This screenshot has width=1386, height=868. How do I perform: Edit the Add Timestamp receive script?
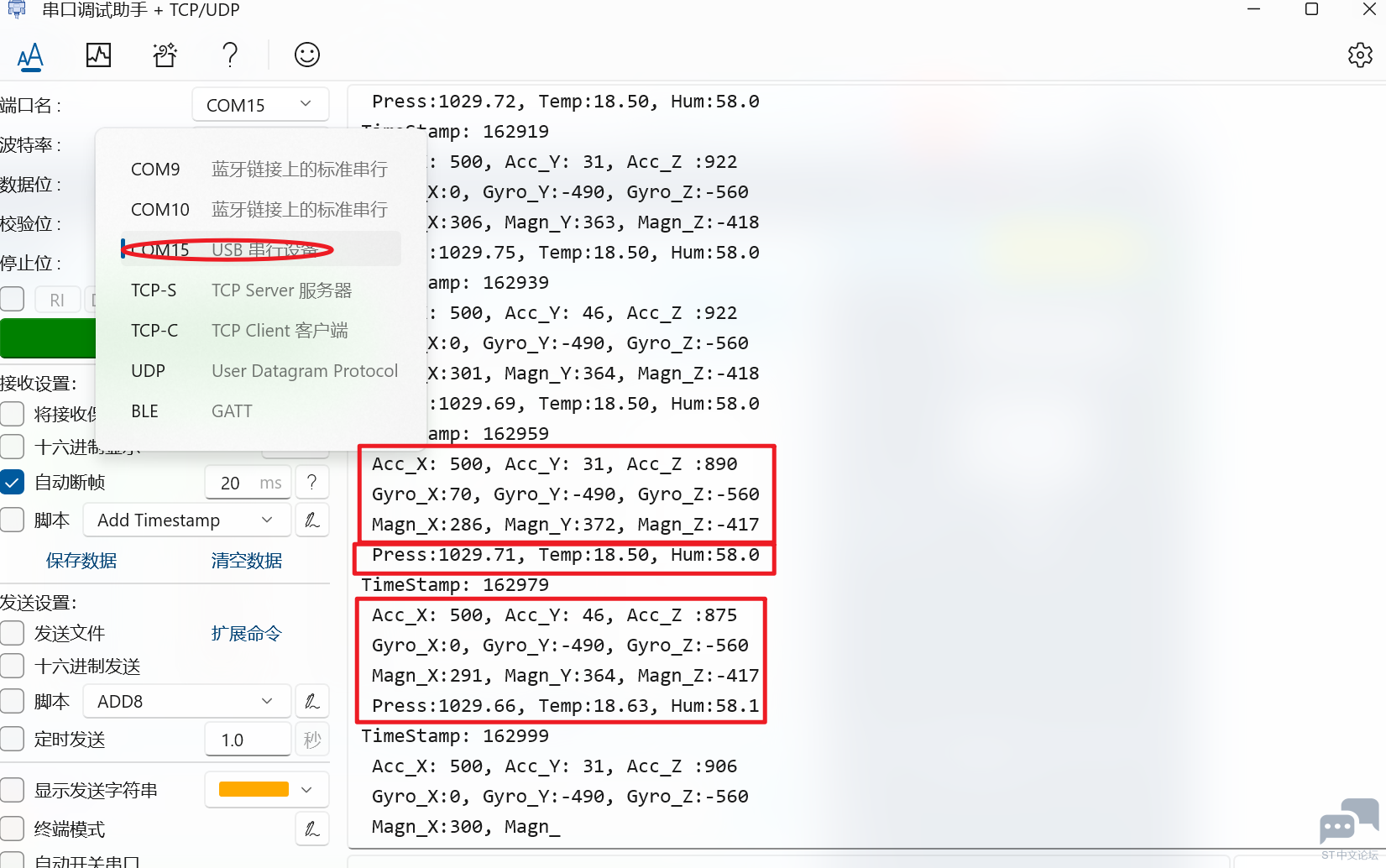312,520
